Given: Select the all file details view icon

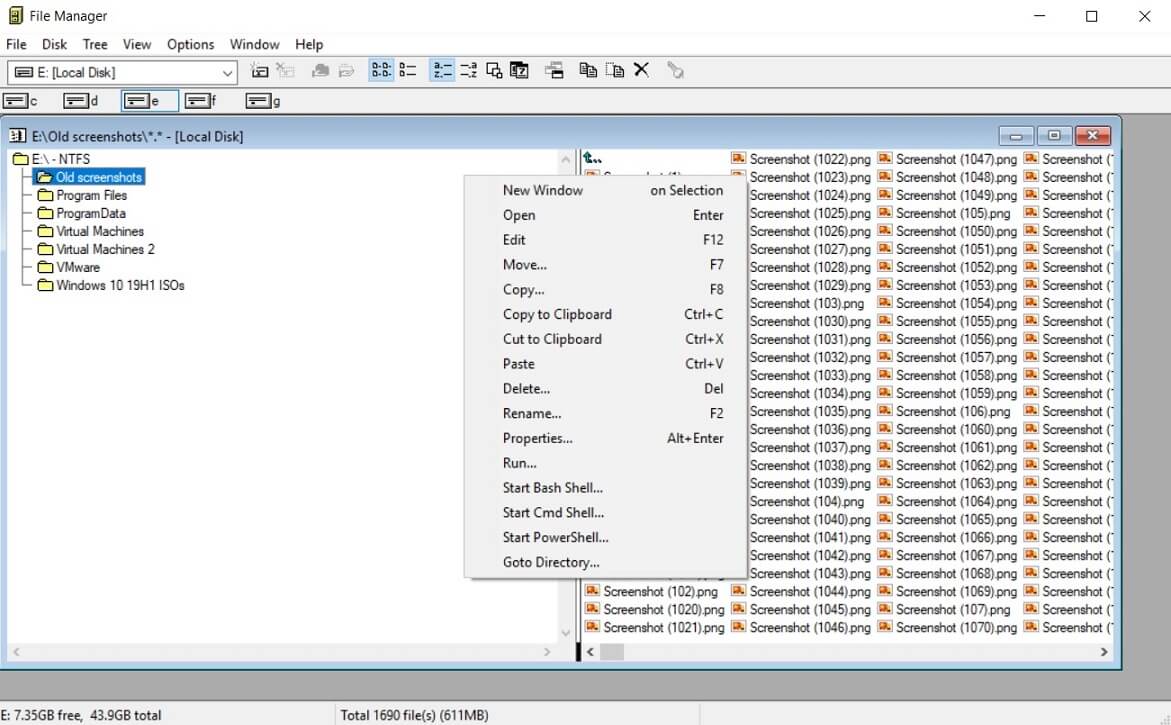Looking at the screenshot, I should point(407,71).
